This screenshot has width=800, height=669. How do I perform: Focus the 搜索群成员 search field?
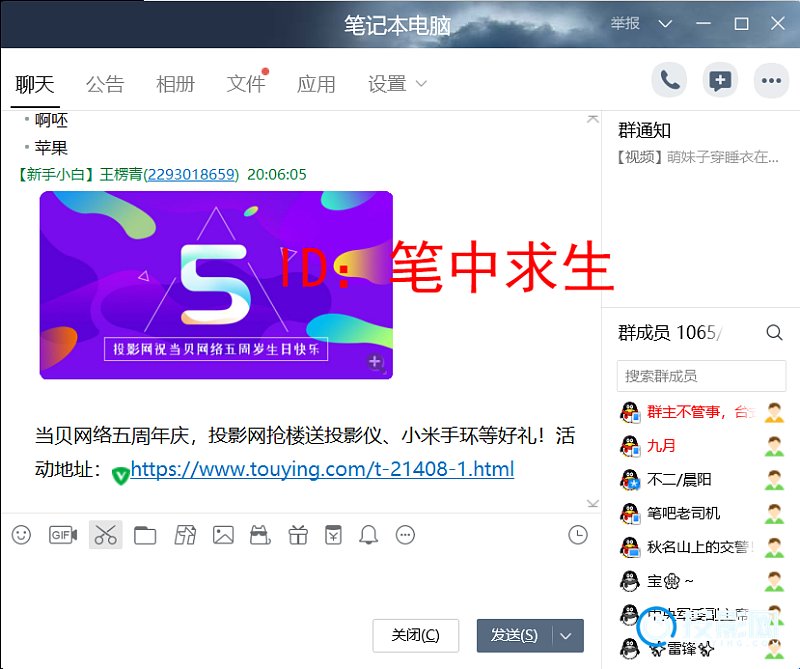(x=702, y=376)
